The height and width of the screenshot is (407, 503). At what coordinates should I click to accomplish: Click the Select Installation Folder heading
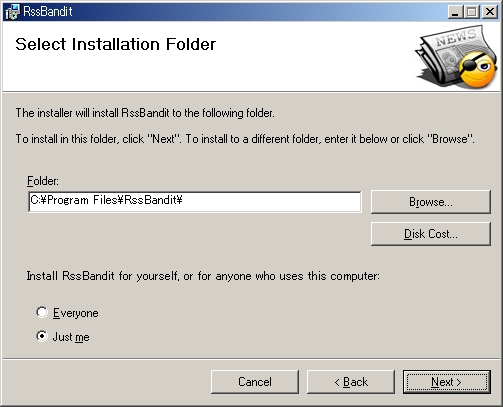[116, 44]
